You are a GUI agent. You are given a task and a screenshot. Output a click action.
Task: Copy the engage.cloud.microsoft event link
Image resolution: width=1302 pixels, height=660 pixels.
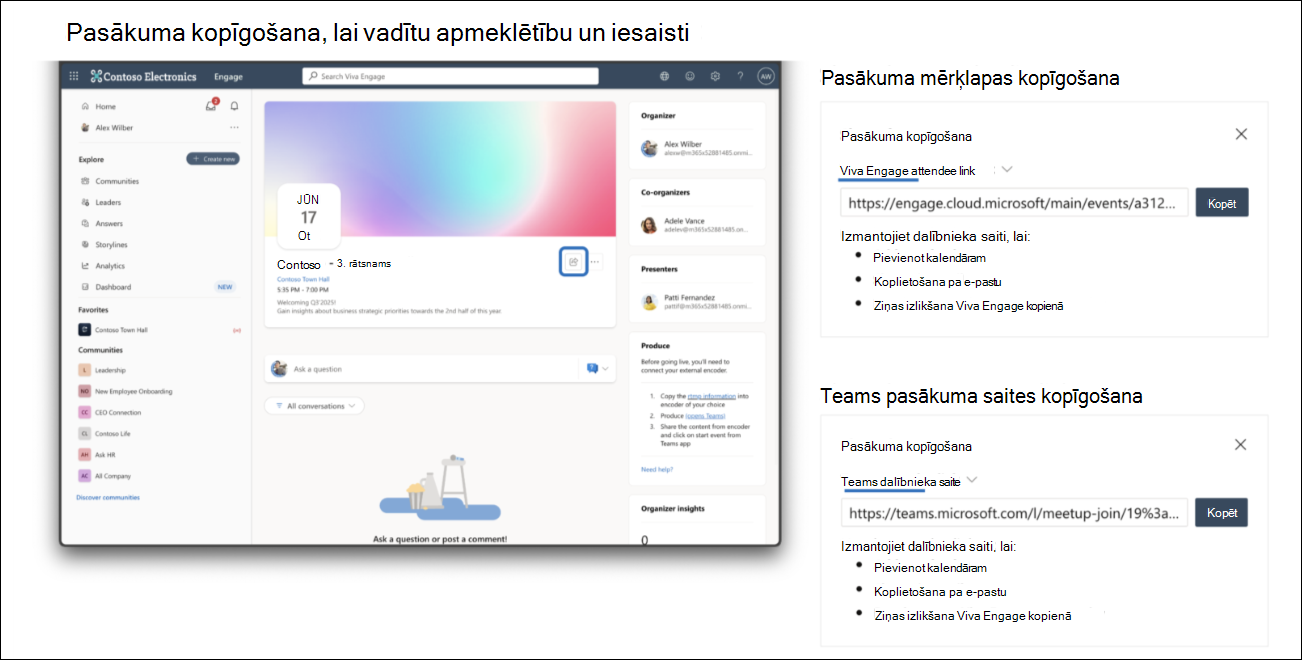1222,203
